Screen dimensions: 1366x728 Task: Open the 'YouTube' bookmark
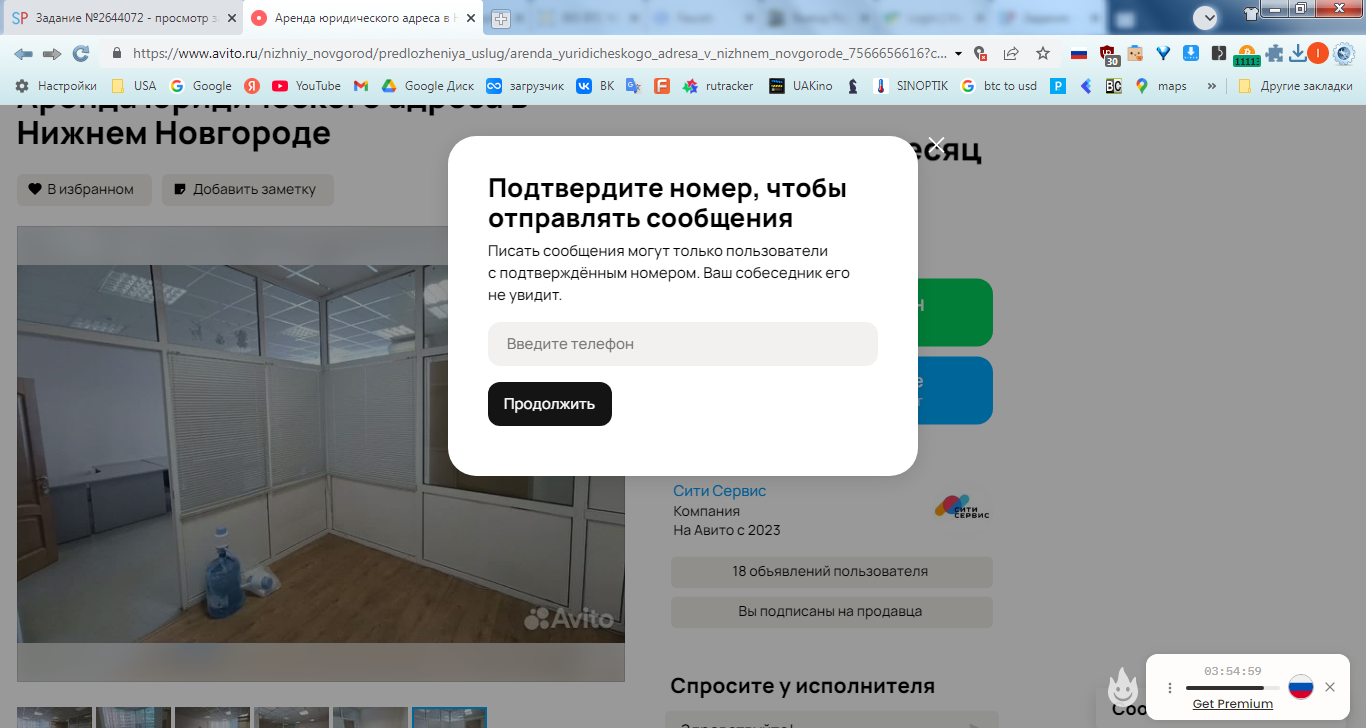(x=306, y=86)
